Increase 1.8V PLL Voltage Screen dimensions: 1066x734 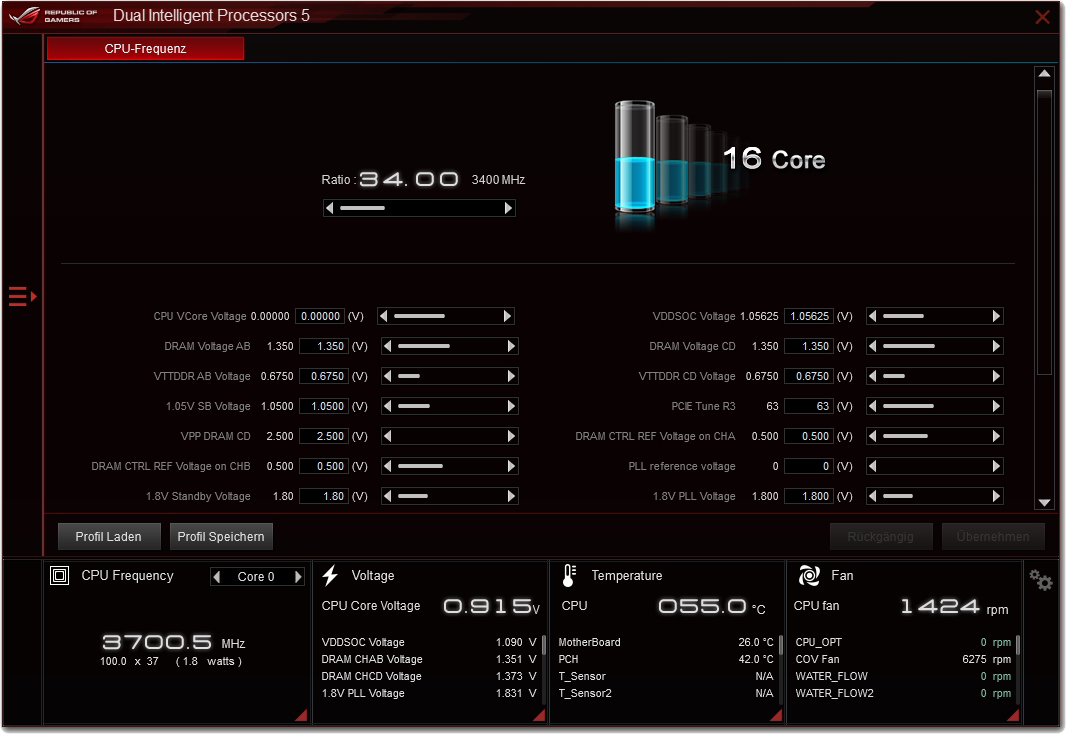tap(996, 495)
